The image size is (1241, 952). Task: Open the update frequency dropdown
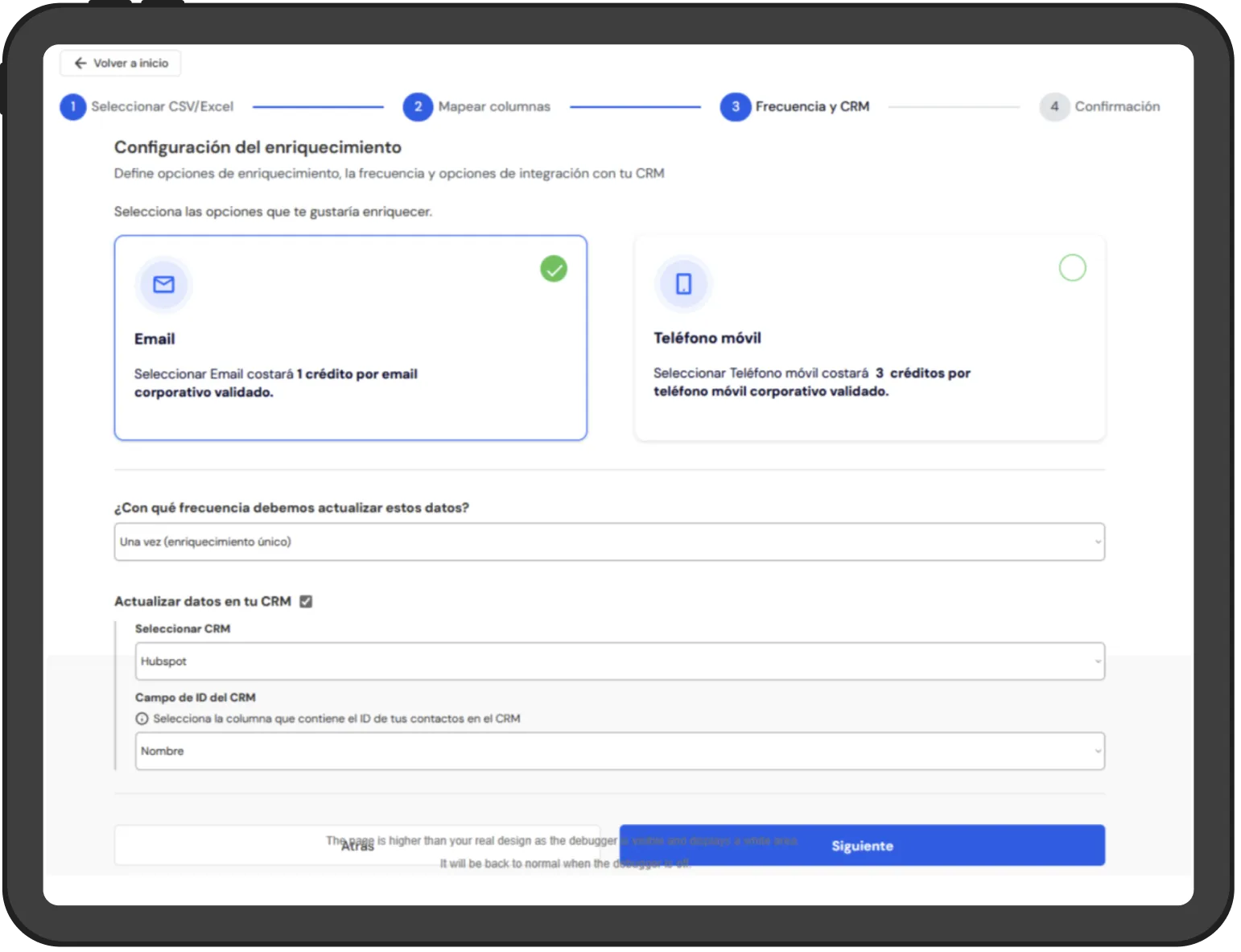(x=609, y=542)
